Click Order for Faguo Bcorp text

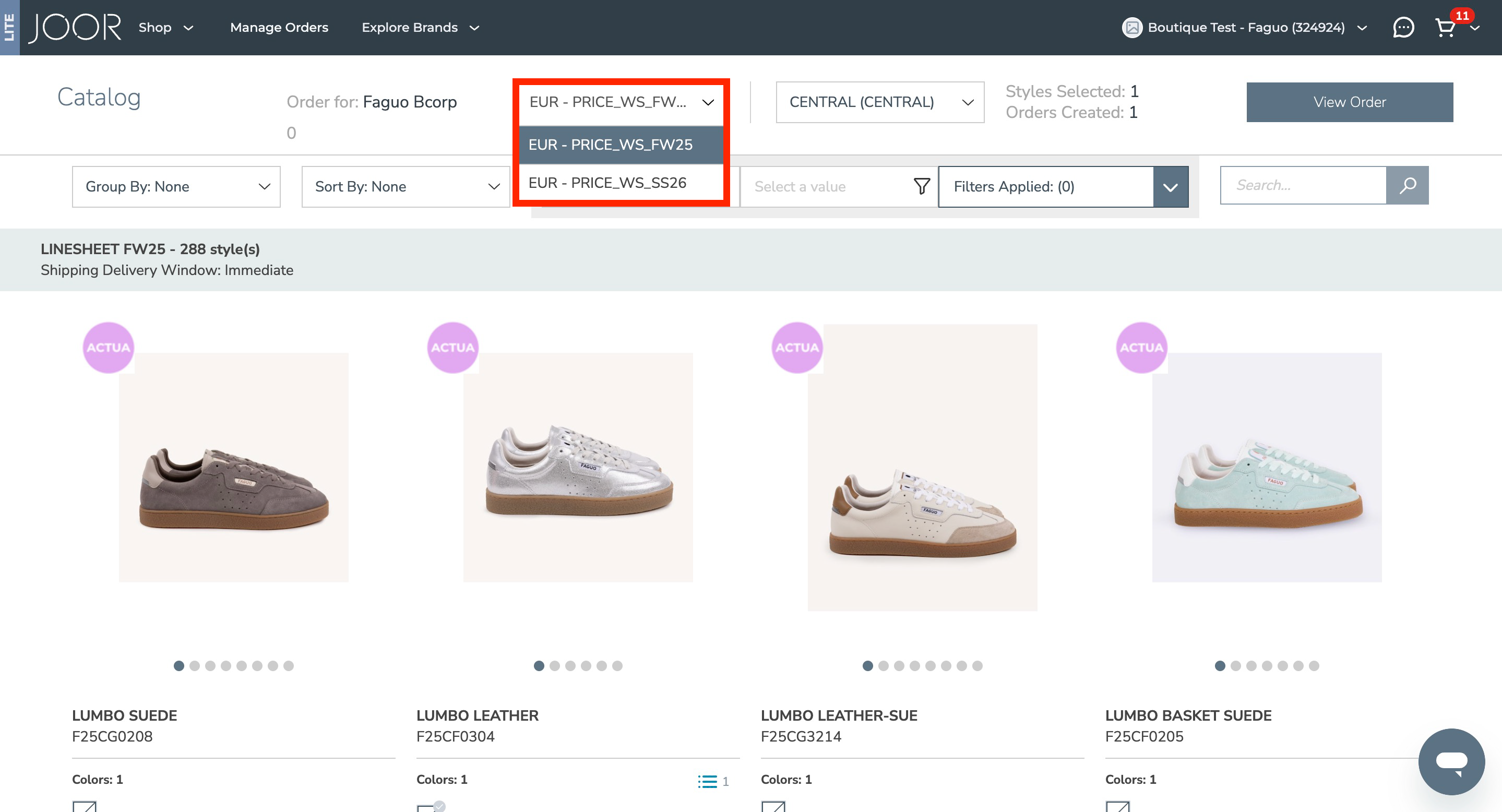point(372,102)
